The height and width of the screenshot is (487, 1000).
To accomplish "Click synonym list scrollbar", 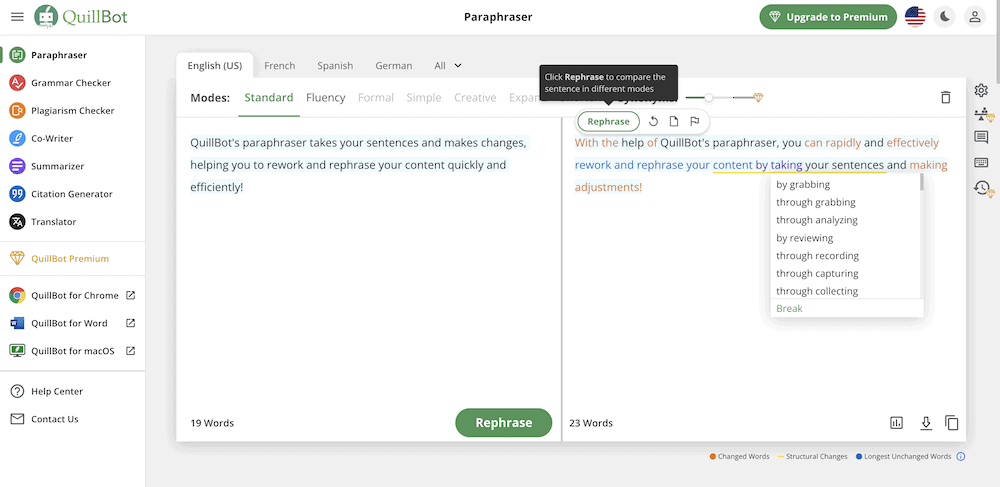I will point(922,182).
